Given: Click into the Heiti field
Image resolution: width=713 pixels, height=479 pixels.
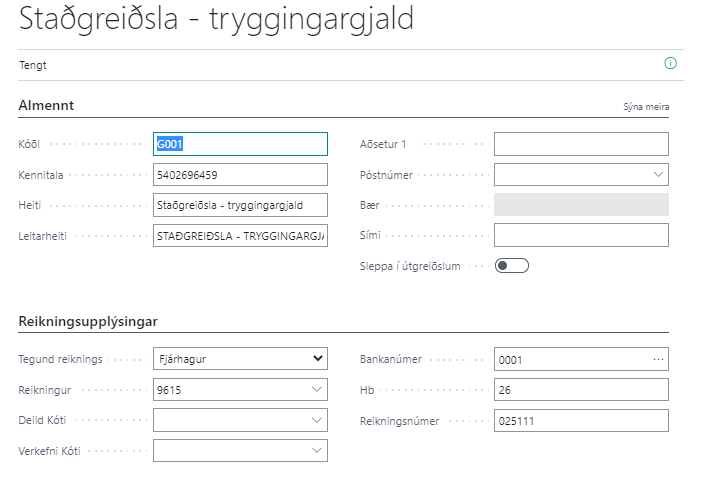Looking at the screenshot, I should [x=240, y=206].
